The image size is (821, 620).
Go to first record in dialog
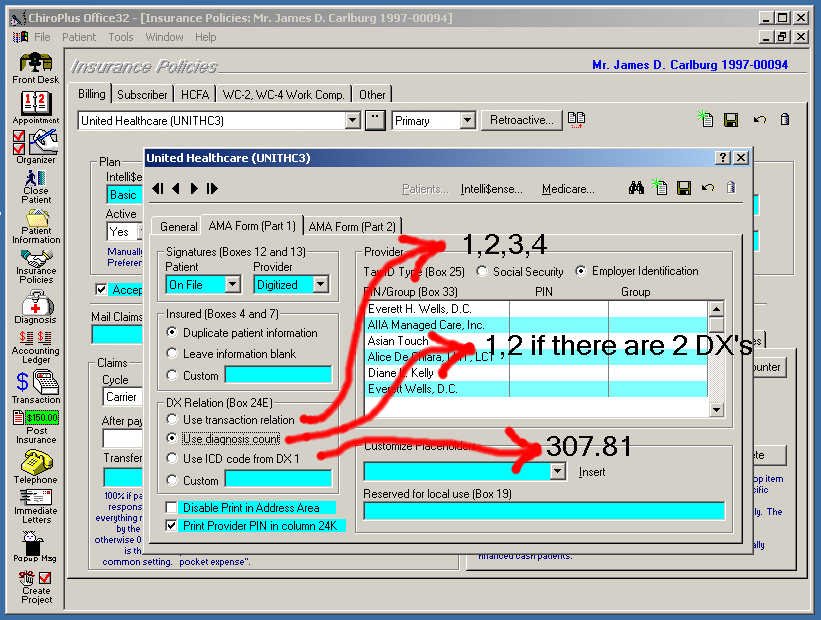pos(158,189)
